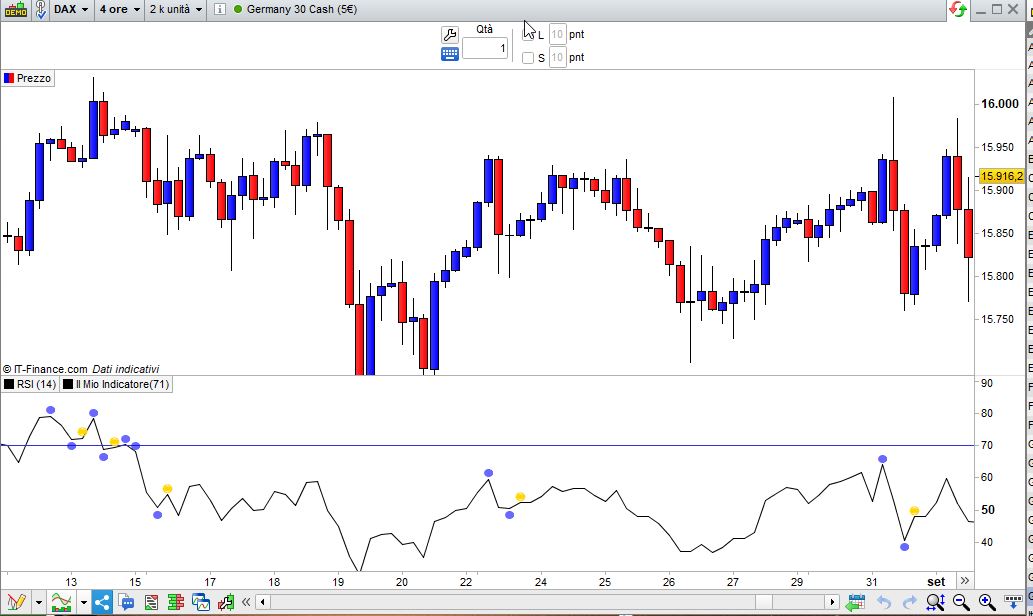
Task: Click the undo arrow icon
Action: tap(884, 602)
